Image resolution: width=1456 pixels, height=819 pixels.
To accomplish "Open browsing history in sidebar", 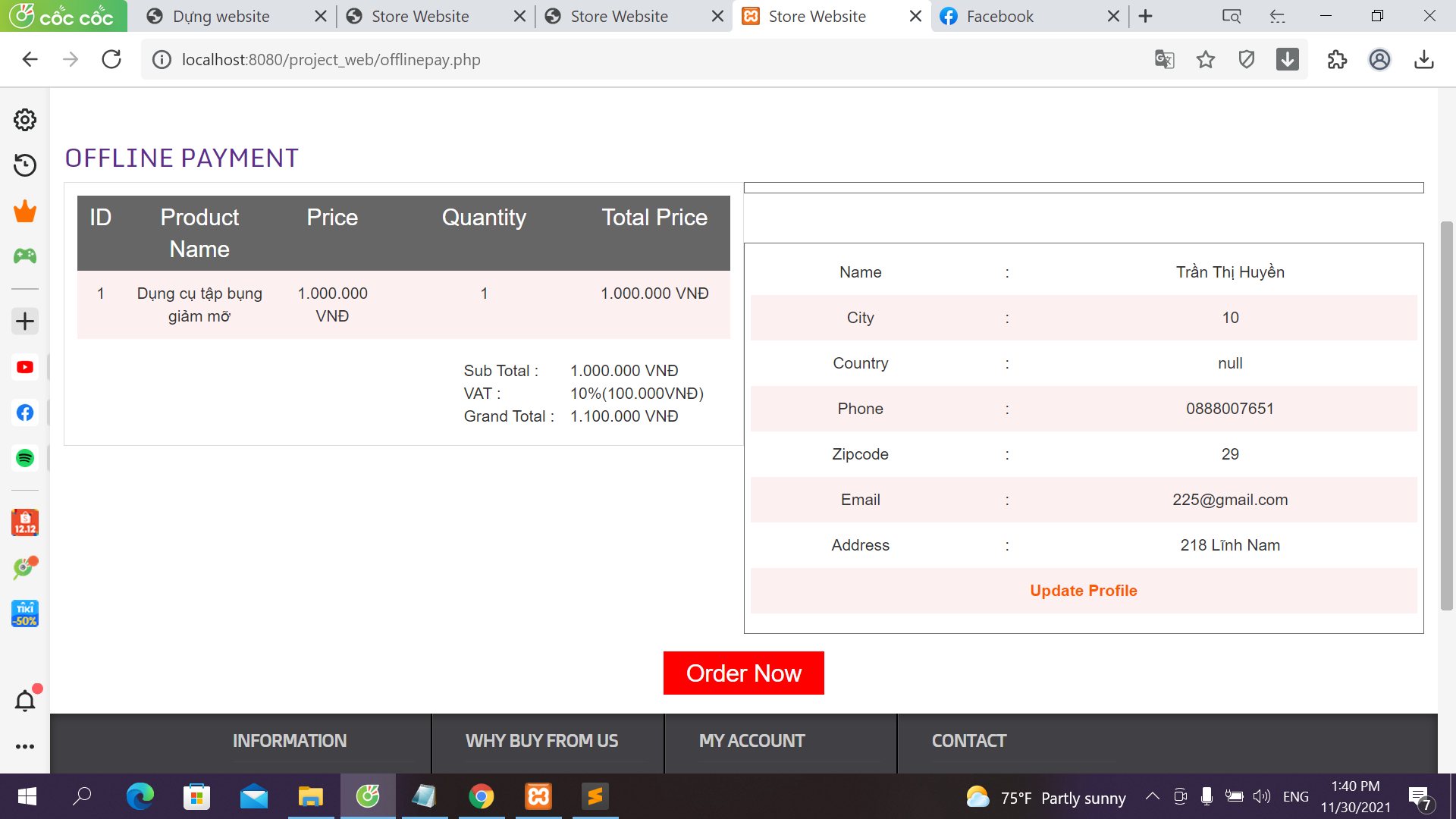I will click(x=25, y=165).
